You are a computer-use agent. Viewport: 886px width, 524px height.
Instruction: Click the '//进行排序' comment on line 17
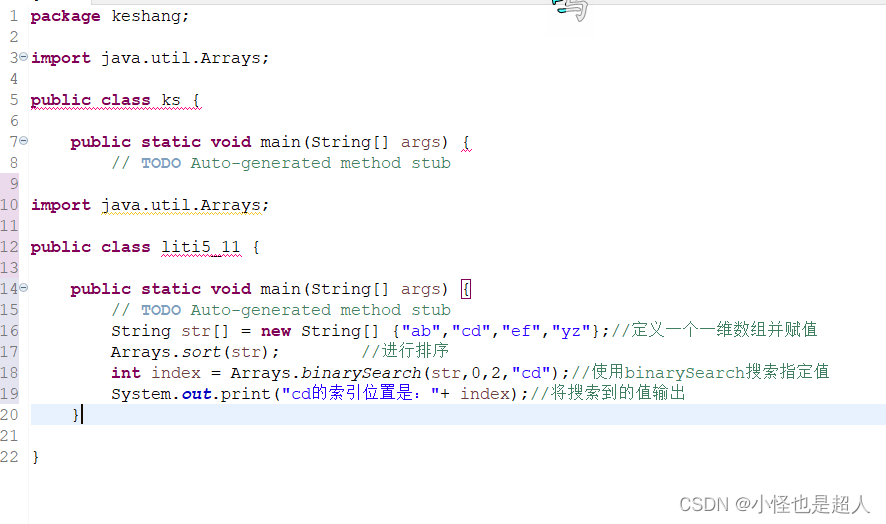click(405, 350)
